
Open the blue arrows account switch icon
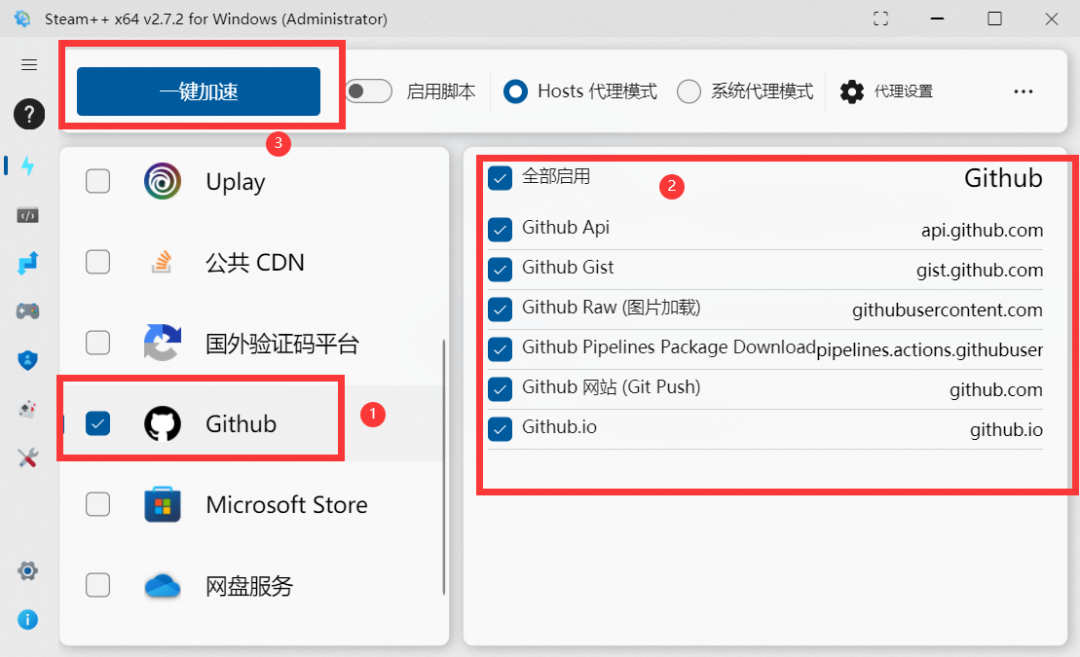(x=28, y=263)
